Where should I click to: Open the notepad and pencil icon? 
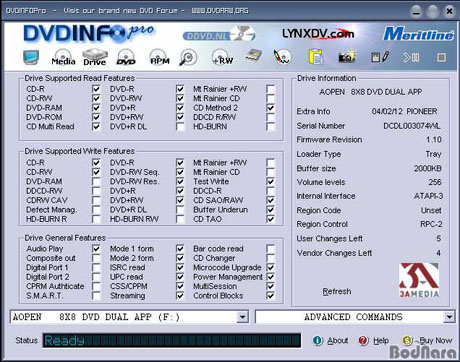coord(380,57)
